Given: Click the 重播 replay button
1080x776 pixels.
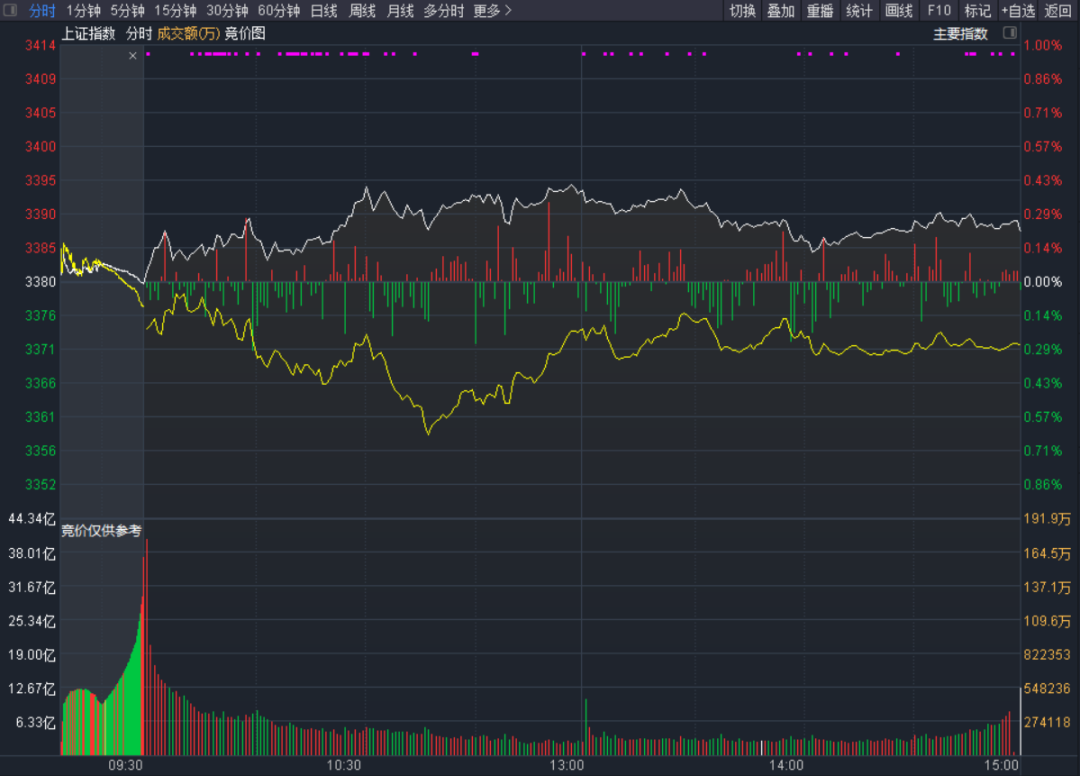Looking at the screenshot, I should click(820, 11).
